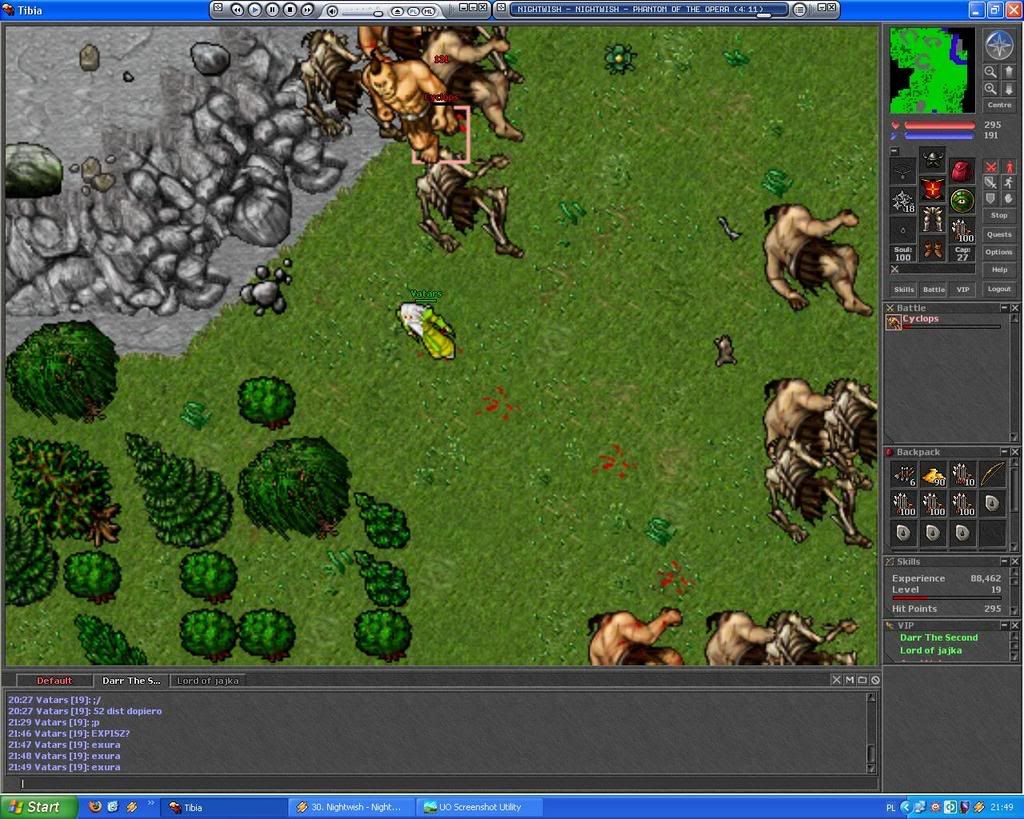Click the Logout button

[x=999, y=289]
